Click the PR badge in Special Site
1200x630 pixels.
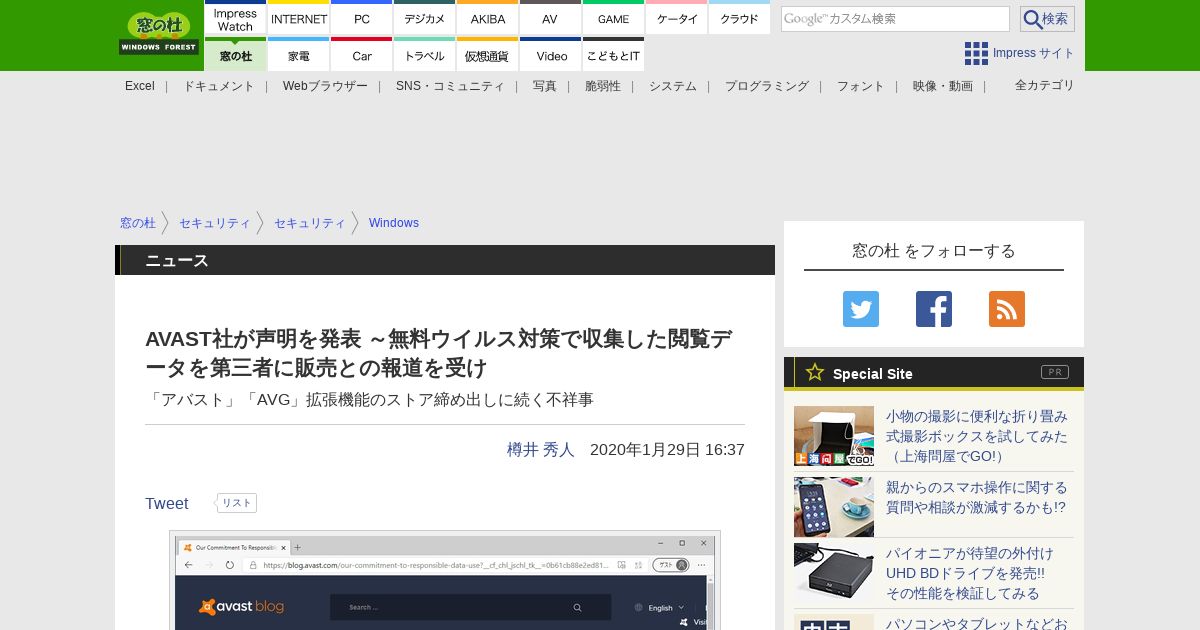(x=1055, y=372)
